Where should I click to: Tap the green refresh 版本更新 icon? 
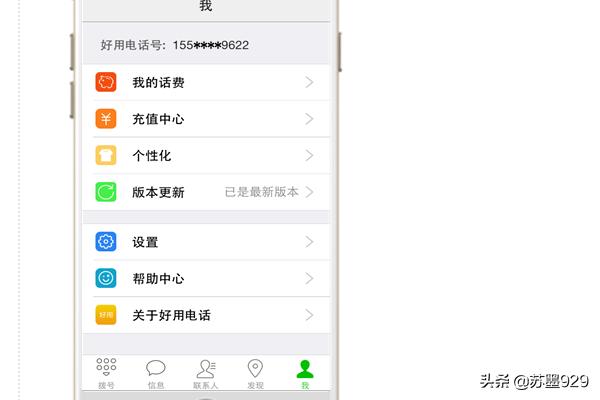106,192
